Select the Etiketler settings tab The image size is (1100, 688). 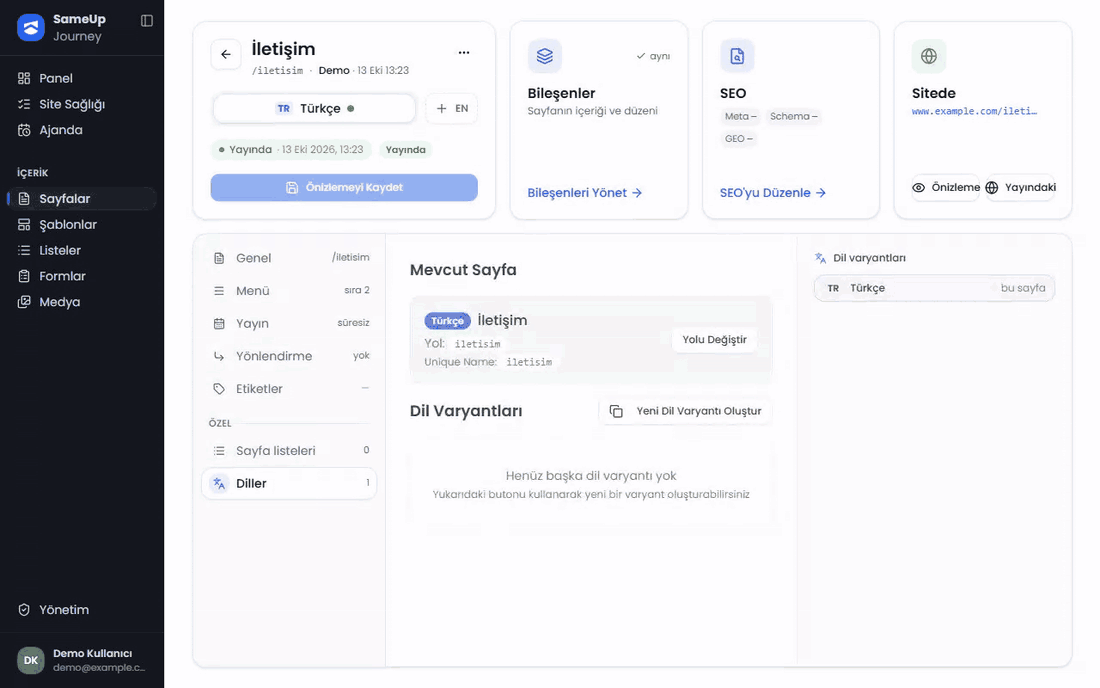click(x=290, y=389)
